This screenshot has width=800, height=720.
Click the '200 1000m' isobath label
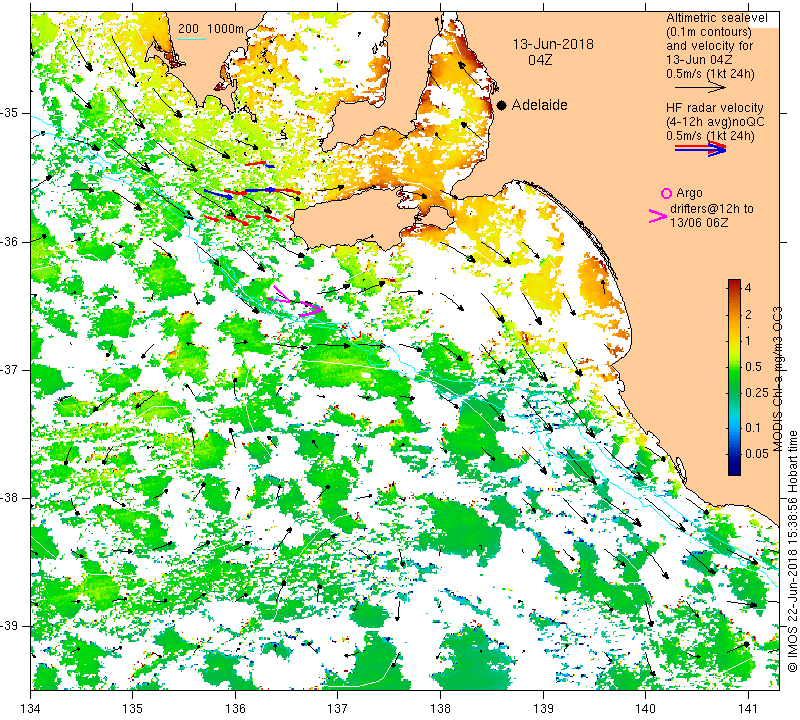coord(211,29)
